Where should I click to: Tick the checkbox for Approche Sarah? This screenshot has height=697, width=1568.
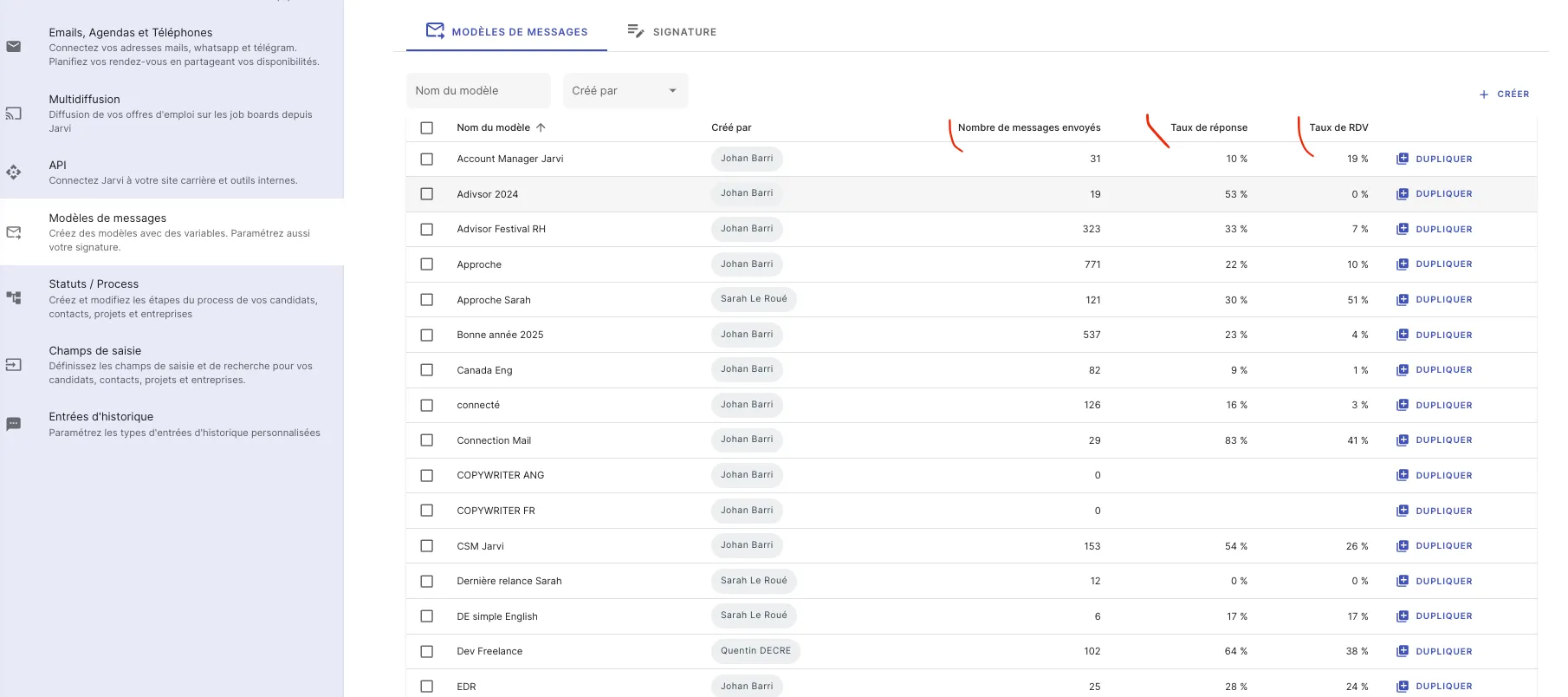tap(426, 300)
